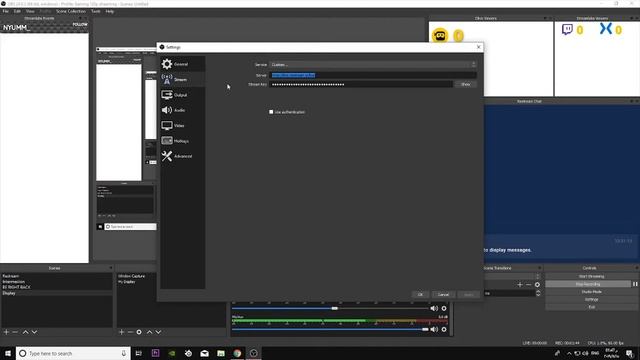Adjust transition duration stepper arrows

(538, 293)
